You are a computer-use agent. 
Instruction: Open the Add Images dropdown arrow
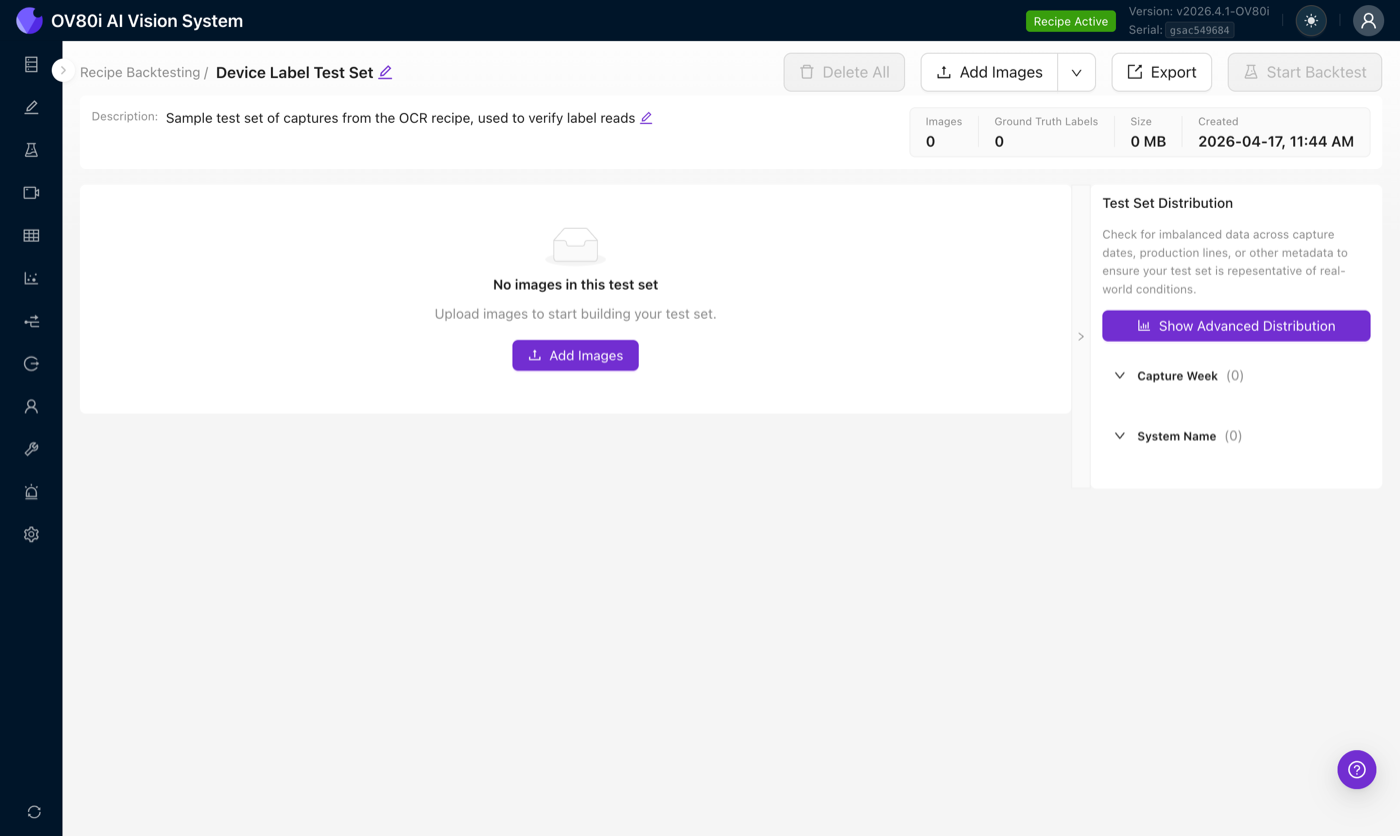click(1077, 72)
